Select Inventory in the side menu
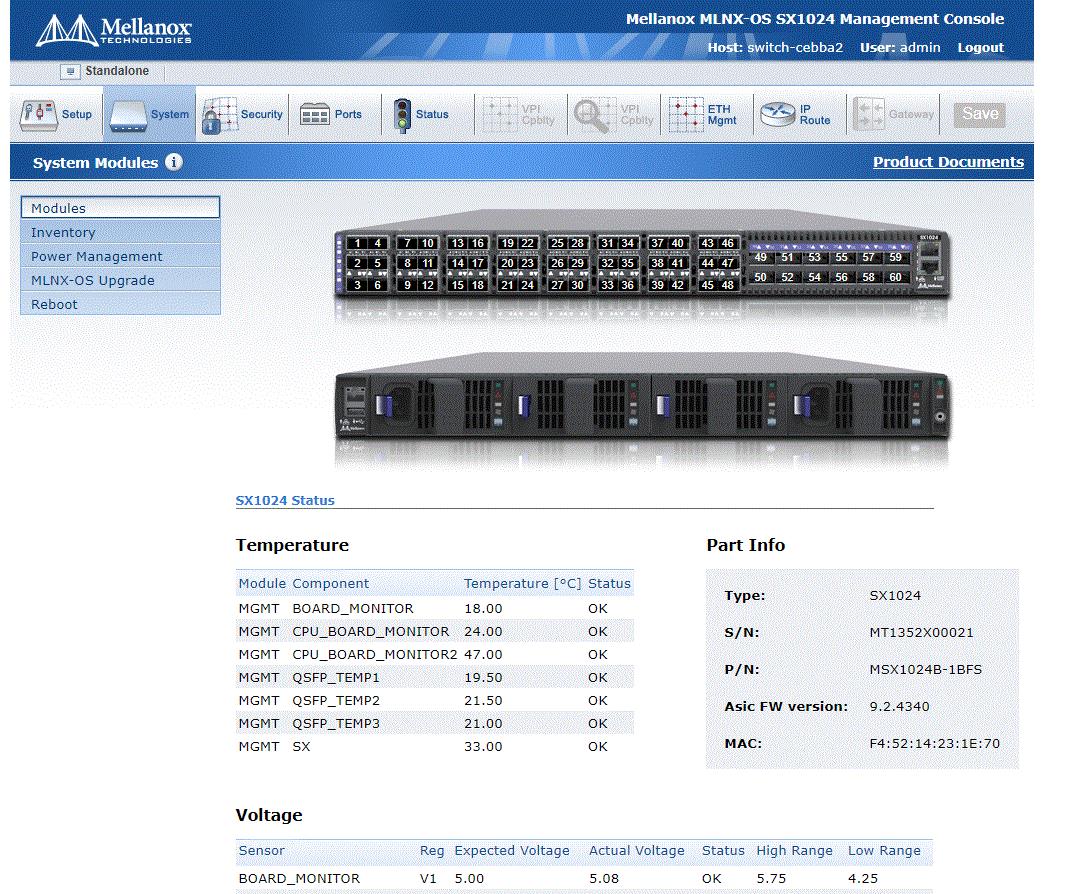1085x894 pixels. click(120, 232)
